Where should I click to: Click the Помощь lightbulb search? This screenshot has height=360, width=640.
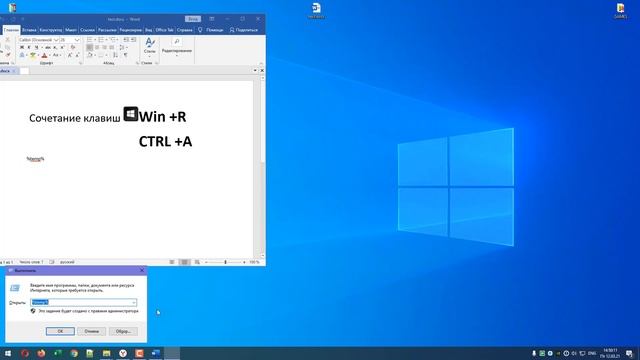[x=211, y=30]
